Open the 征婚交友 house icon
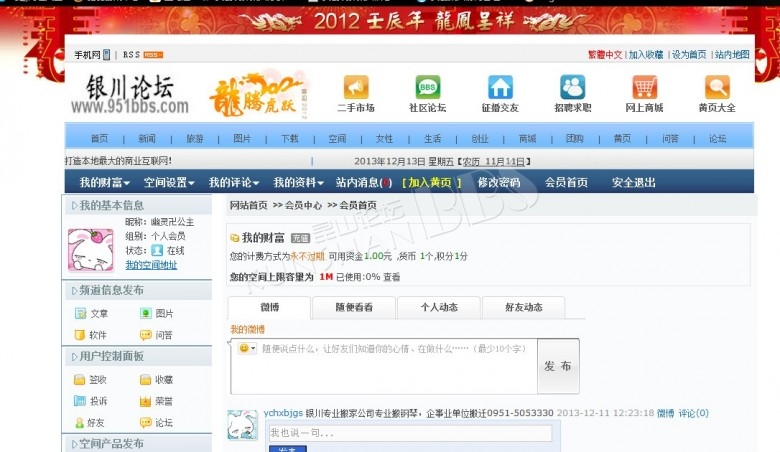Screen dimensions: 780x452 (x=500, y=87)
